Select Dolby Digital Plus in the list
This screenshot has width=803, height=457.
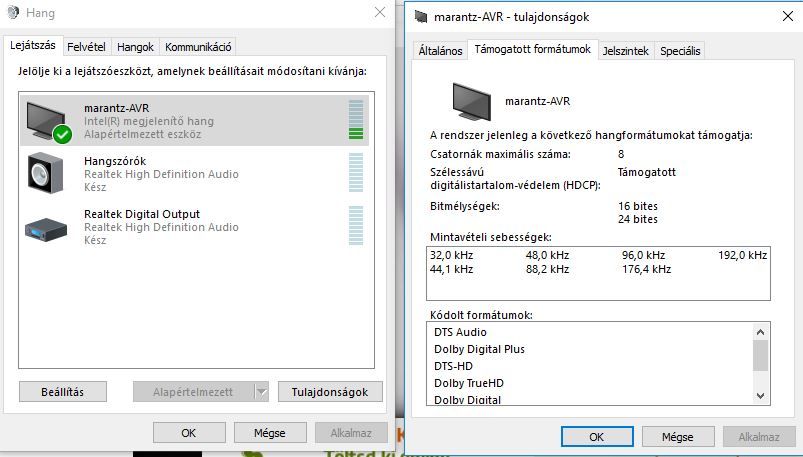[x=479, y=349]
